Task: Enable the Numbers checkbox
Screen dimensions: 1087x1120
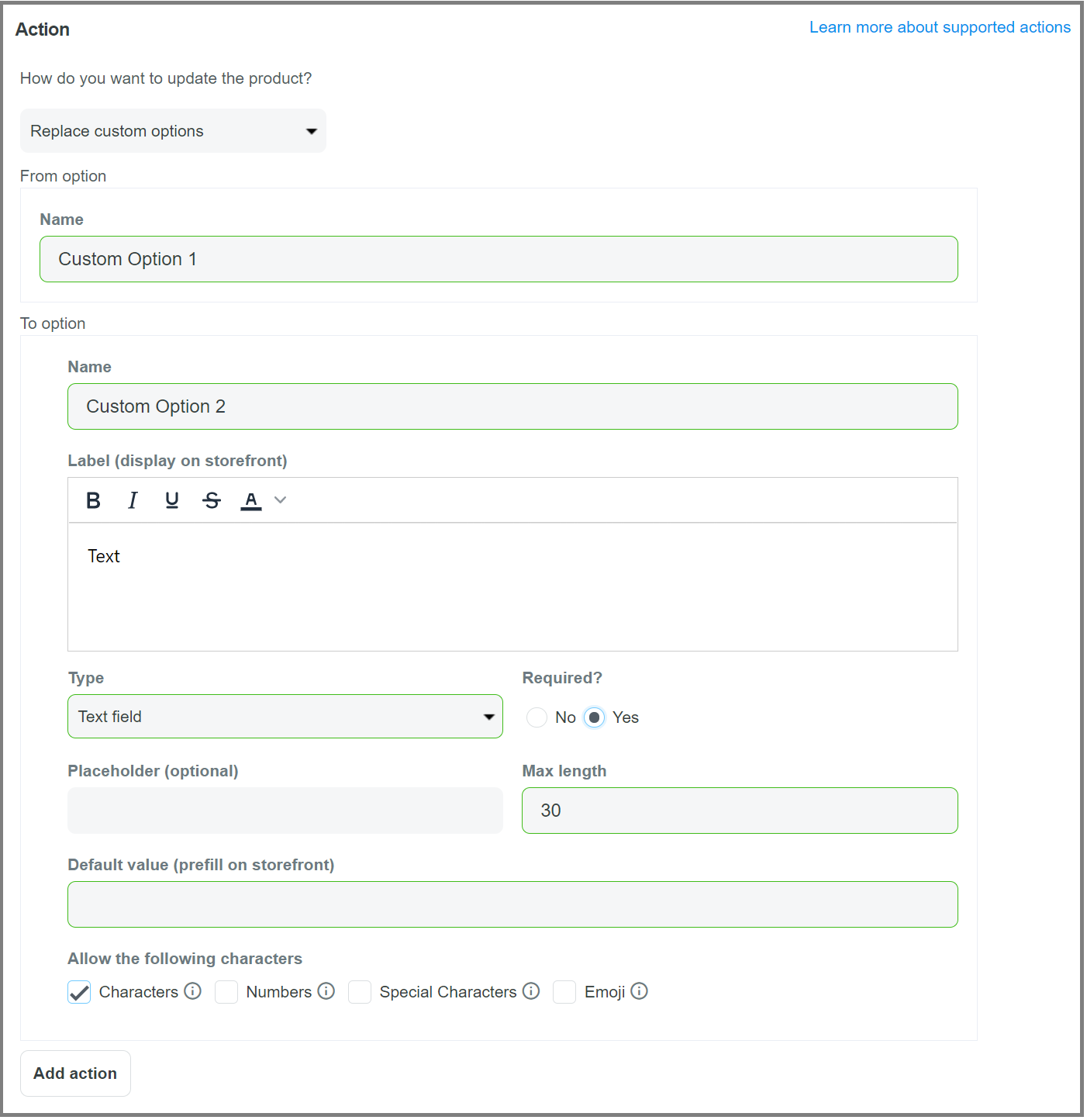Action: [x=226, y=992]
